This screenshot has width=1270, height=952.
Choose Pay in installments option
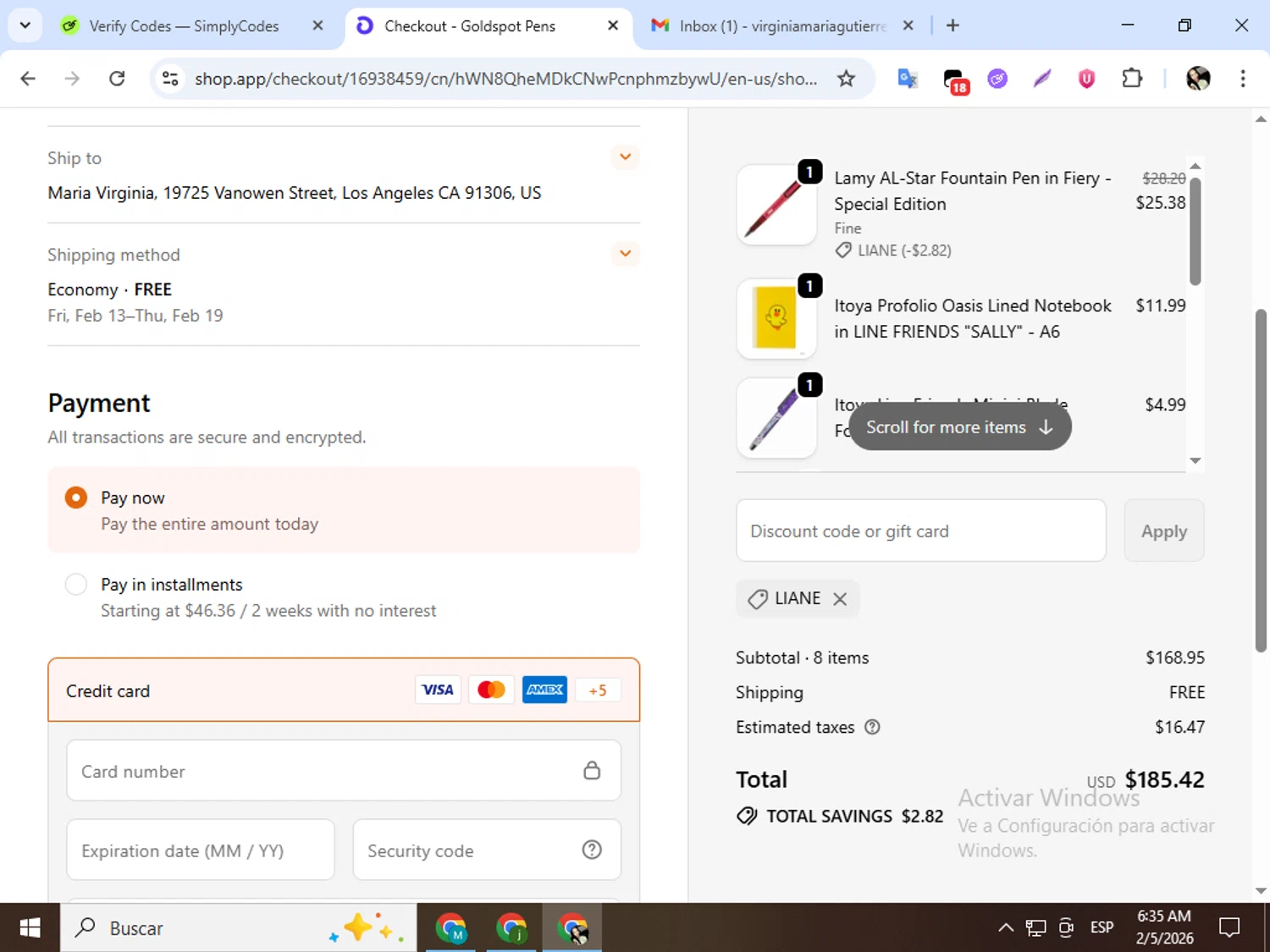76,584
